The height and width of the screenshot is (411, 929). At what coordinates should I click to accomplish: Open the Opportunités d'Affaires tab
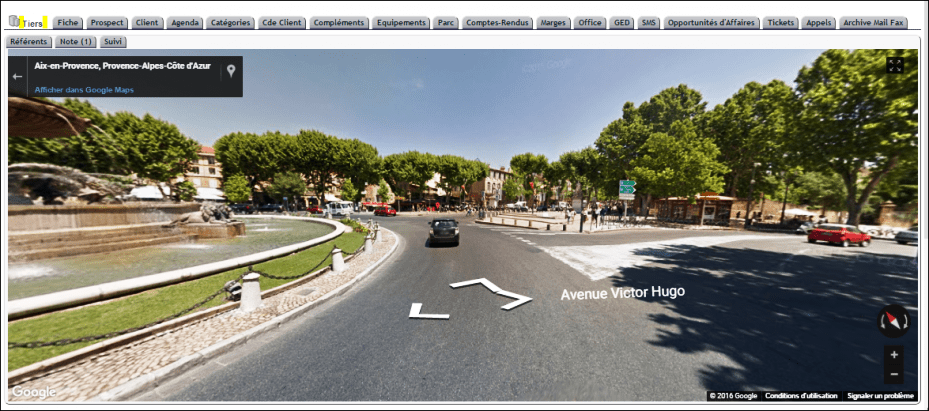click(x=711, y=23)
